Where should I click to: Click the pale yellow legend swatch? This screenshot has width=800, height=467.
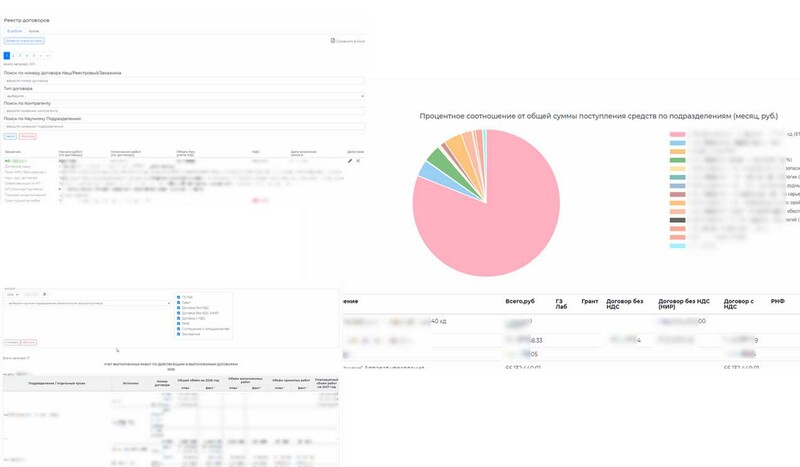pos(678,168)
